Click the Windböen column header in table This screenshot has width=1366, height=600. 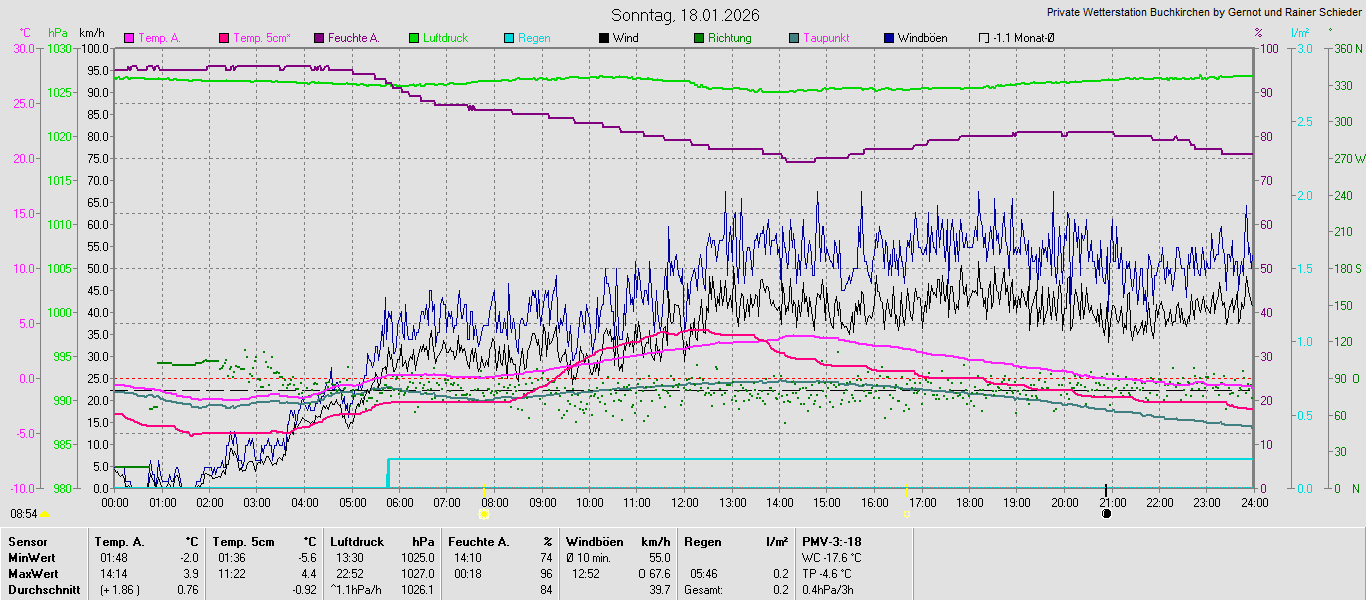point(596,541)
